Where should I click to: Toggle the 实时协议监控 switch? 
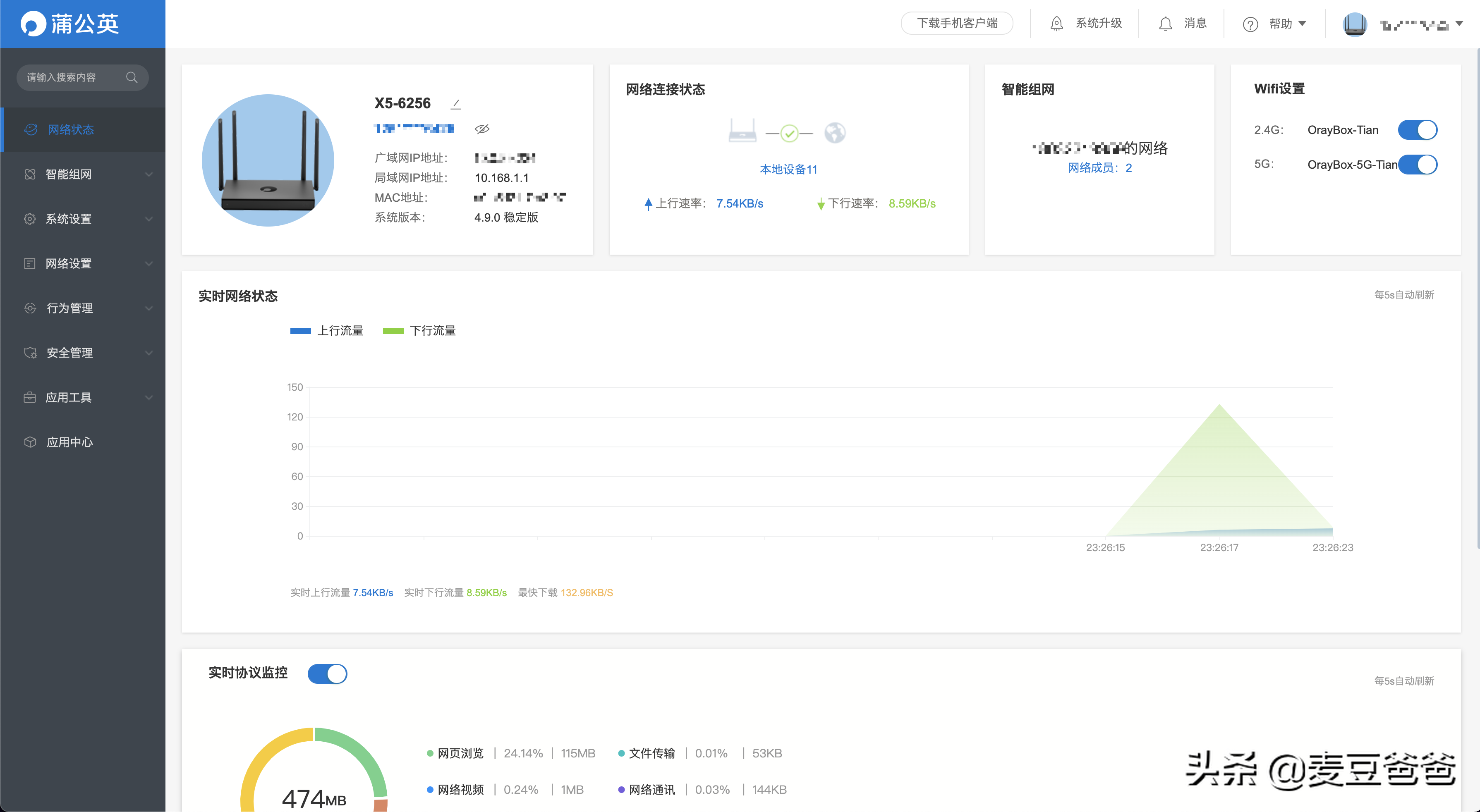[328, 673]
